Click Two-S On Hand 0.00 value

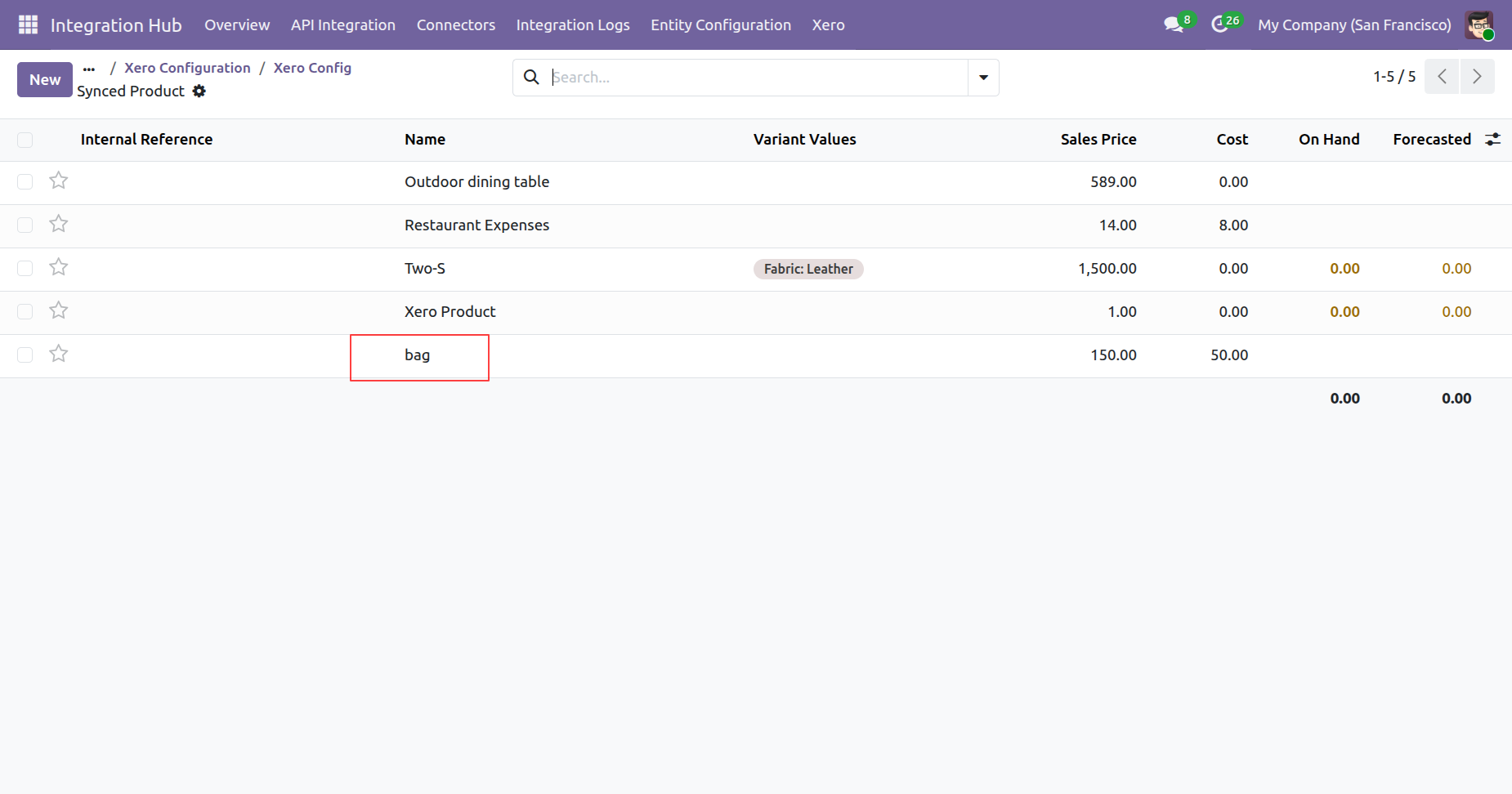[1344, 269]
